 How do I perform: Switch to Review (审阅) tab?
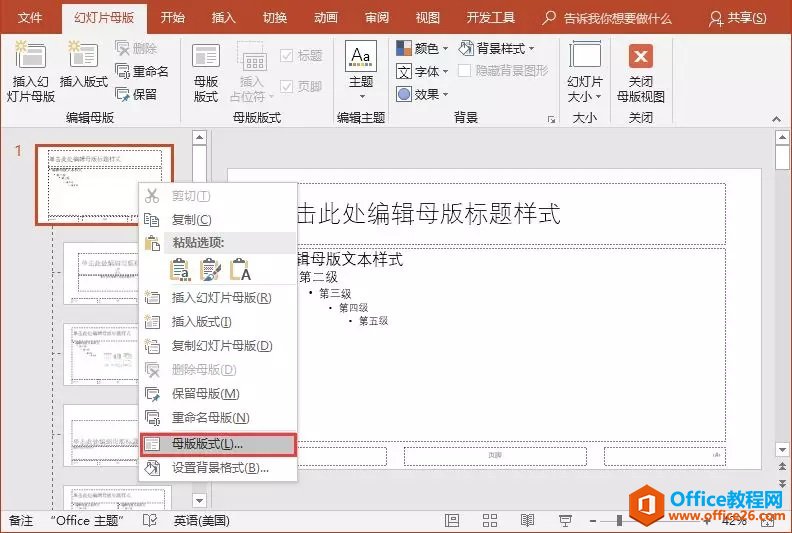pyautogui.click(x=377, y=18)
